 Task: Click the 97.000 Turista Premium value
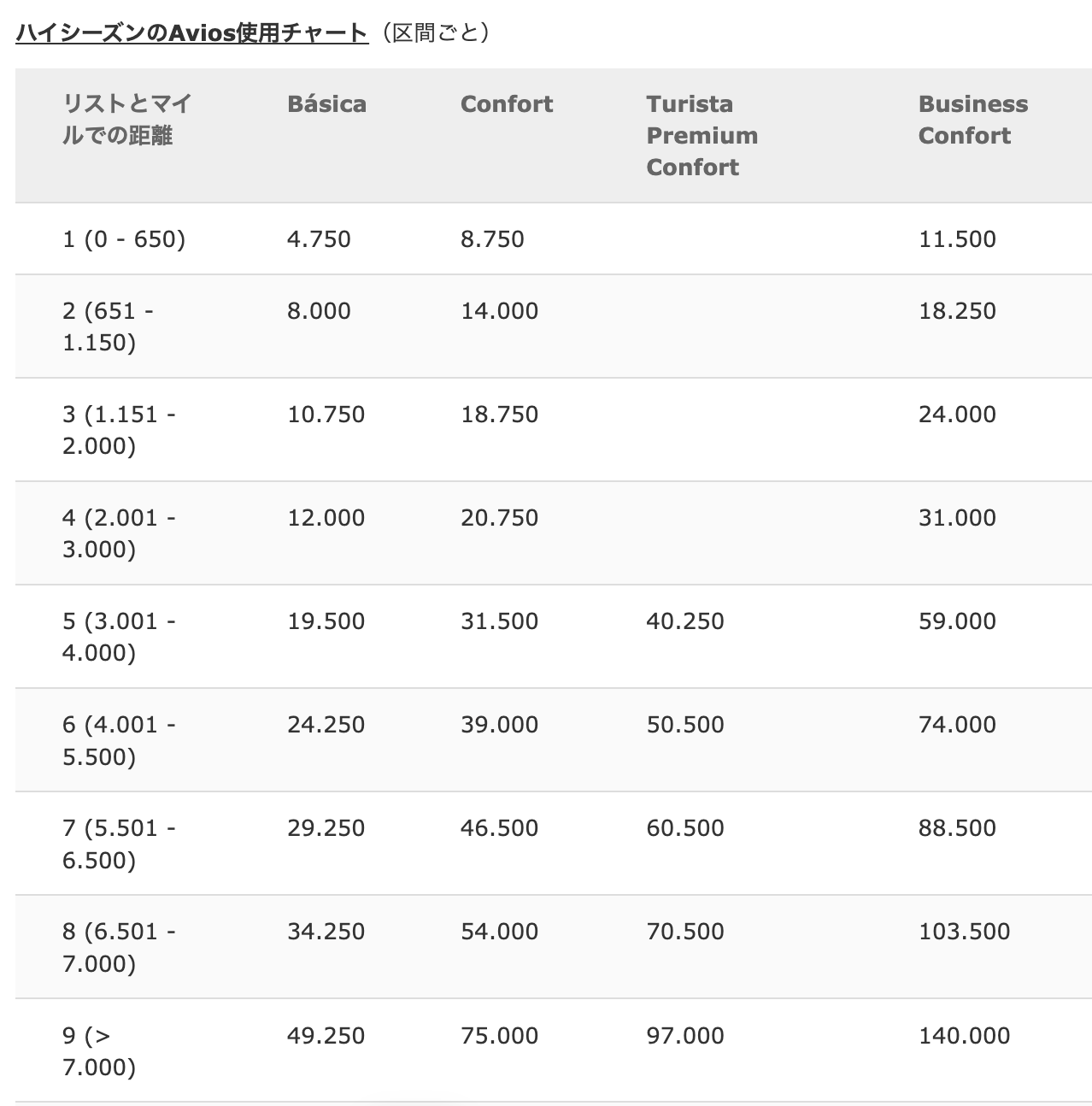tap(684, 1036)
